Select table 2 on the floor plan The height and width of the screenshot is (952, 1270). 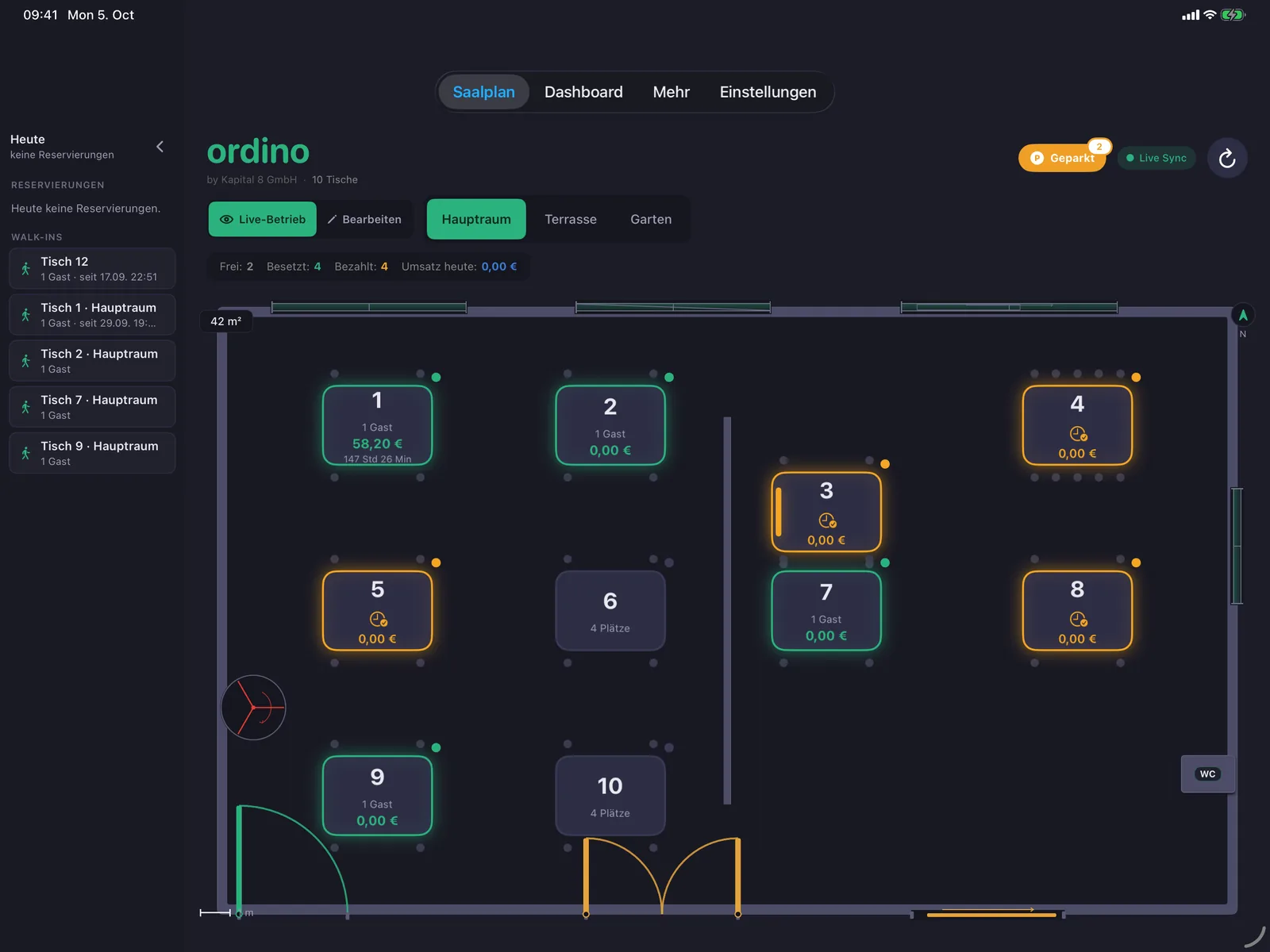coord(610,425)
